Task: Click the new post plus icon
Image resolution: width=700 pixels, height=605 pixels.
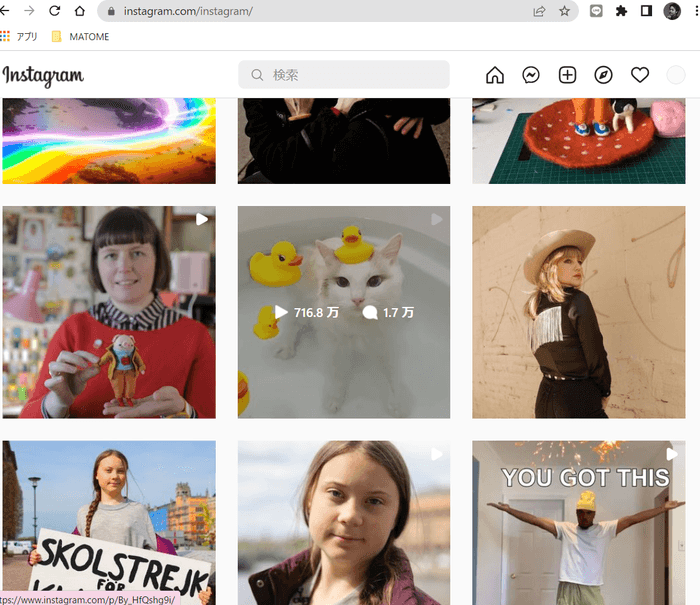Action: pos(567,75)
